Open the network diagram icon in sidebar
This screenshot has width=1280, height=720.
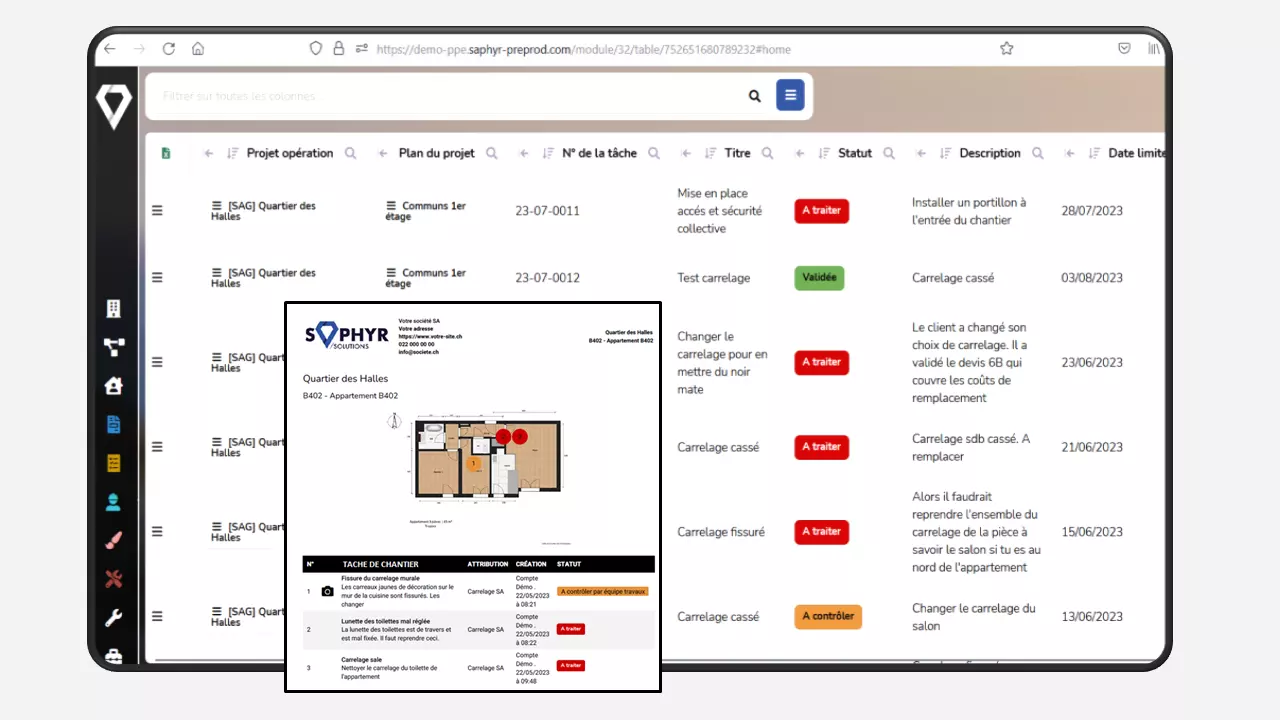(x=113, y=347)
